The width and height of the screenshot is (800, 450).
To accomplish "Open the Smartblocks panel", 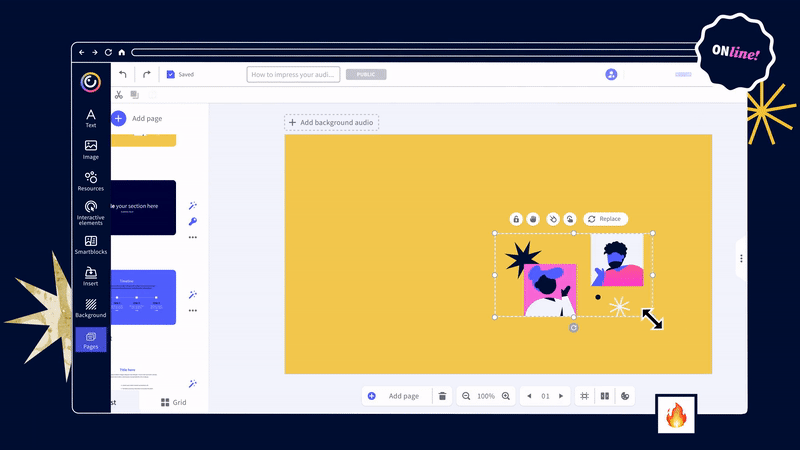I will tap(91, 245).
